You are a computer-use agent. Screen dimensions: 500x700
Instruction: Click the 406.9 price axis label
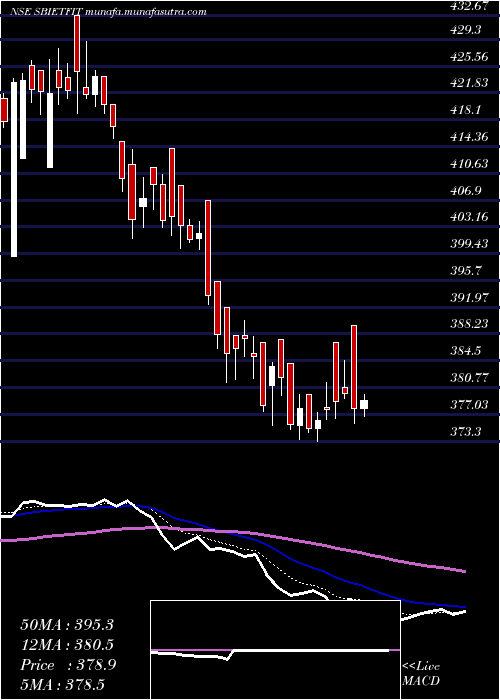coord(467,191)
